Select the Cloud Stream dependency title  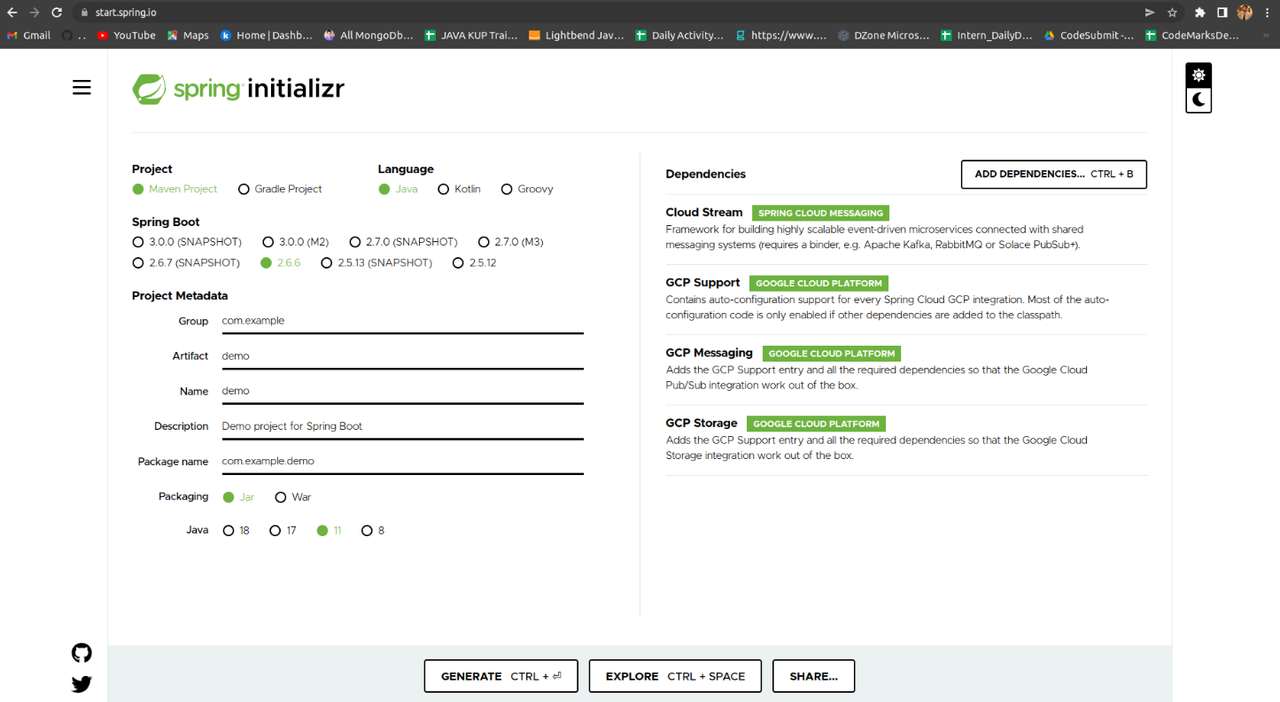[x=704, y=212]
